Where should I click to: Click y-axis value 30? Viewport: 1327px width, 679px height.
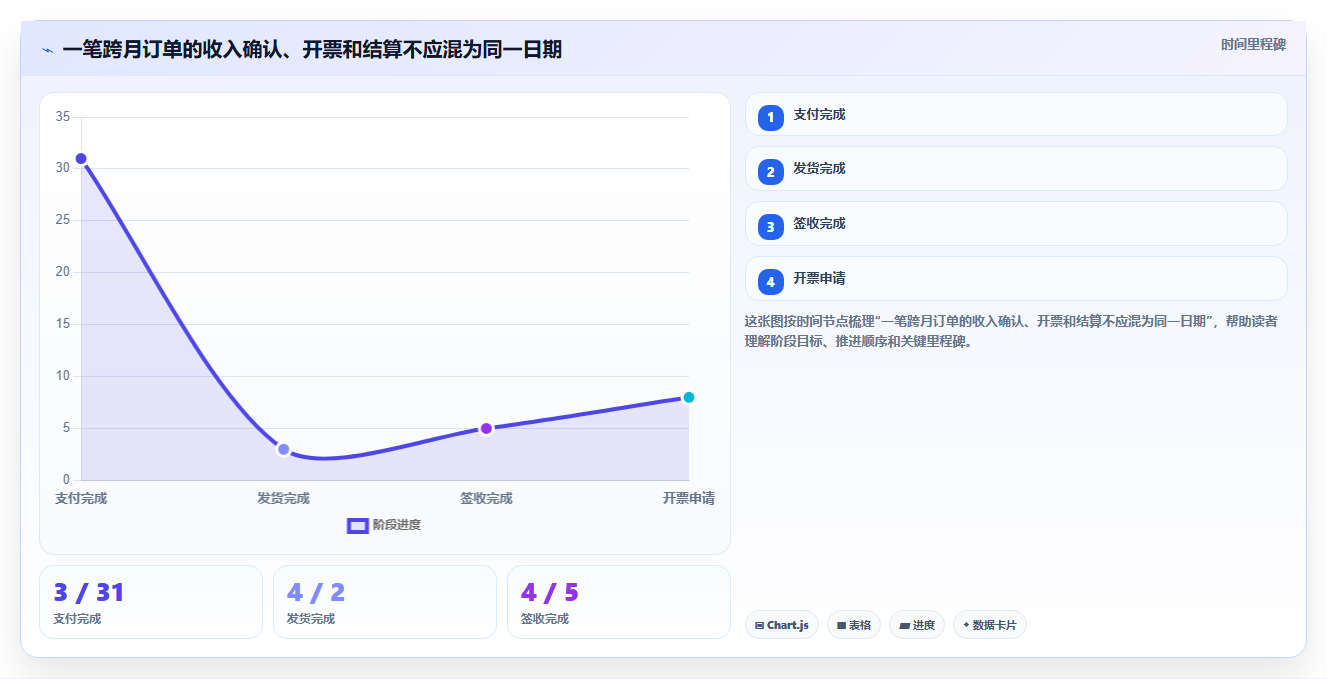pos(63,168)
